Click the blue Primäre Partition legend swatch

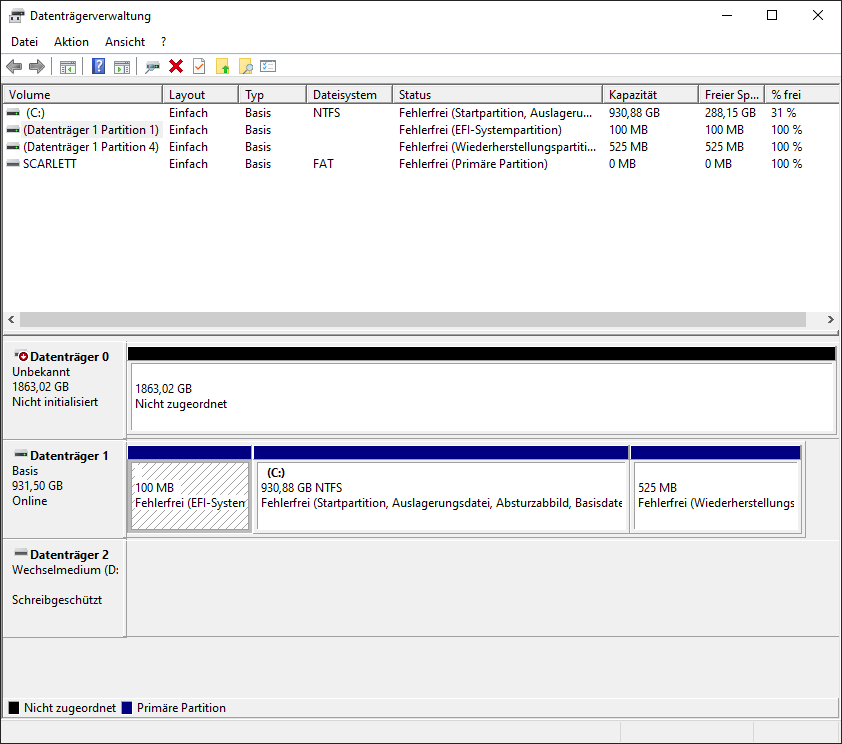click(x=127, y=708)
